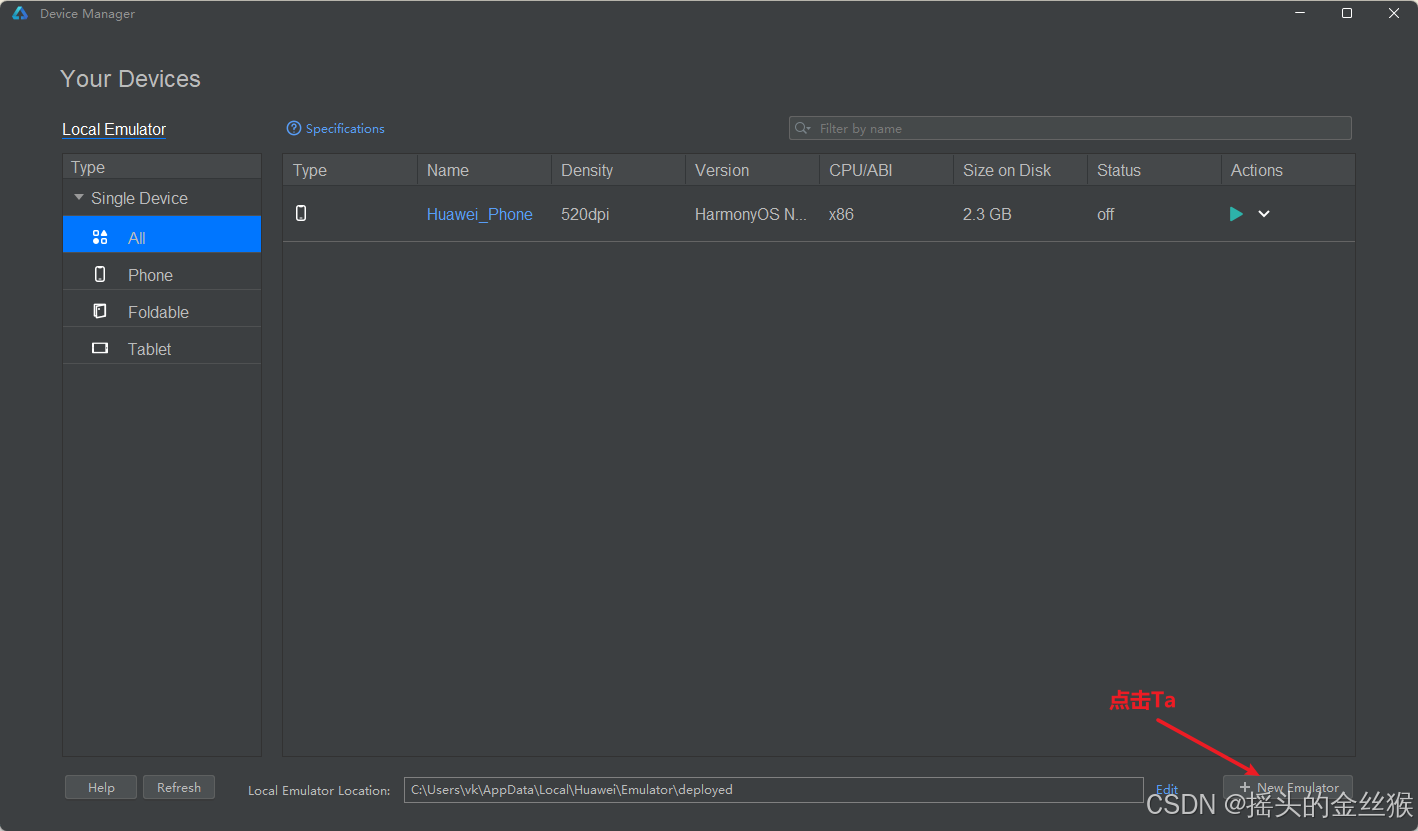Click the off status cell
Image resolution: width=1418 pixels, height=831 pixels.
point(1106,214)
